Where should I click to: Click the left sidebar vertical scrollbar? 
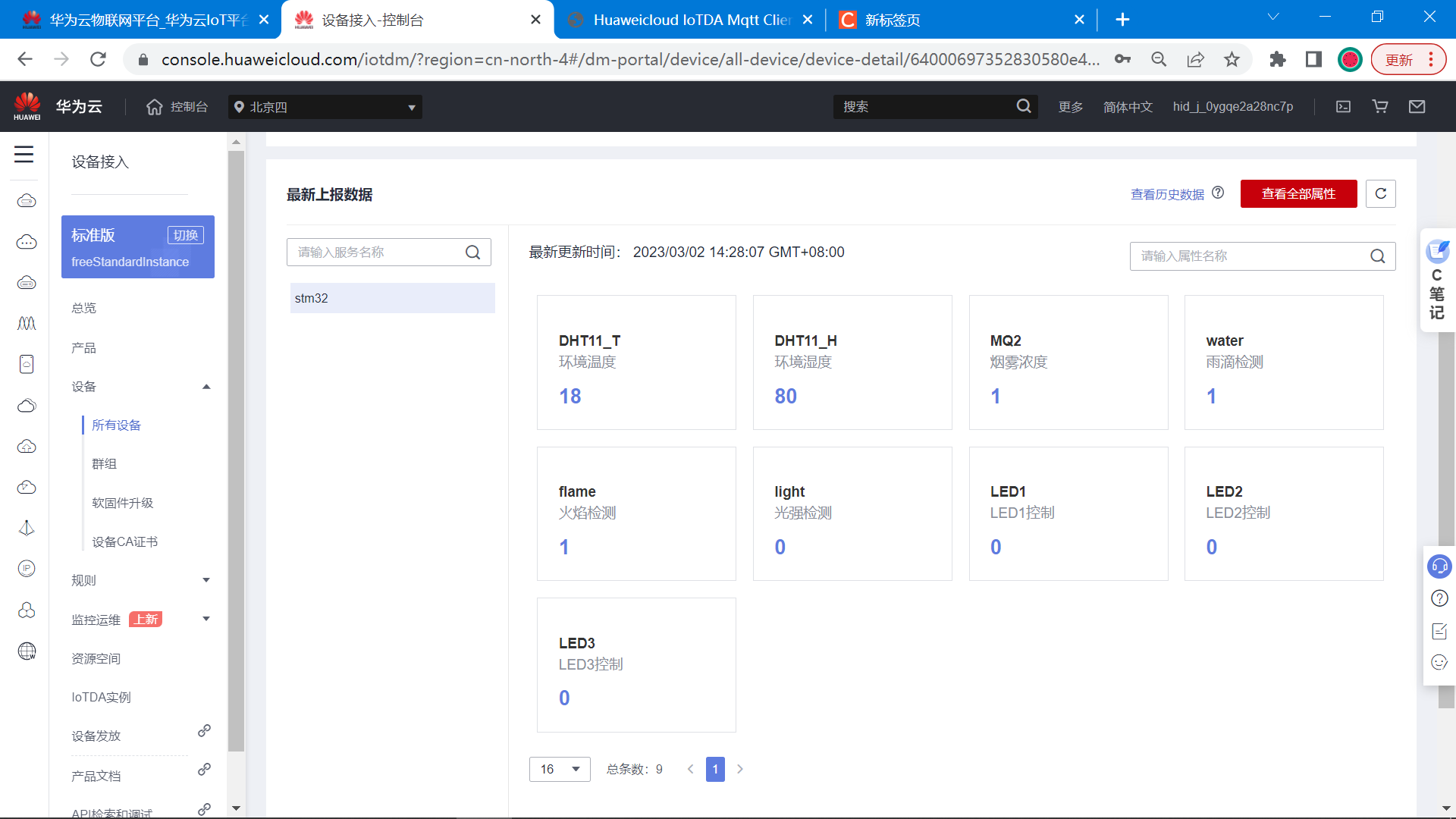pos(236,451)
